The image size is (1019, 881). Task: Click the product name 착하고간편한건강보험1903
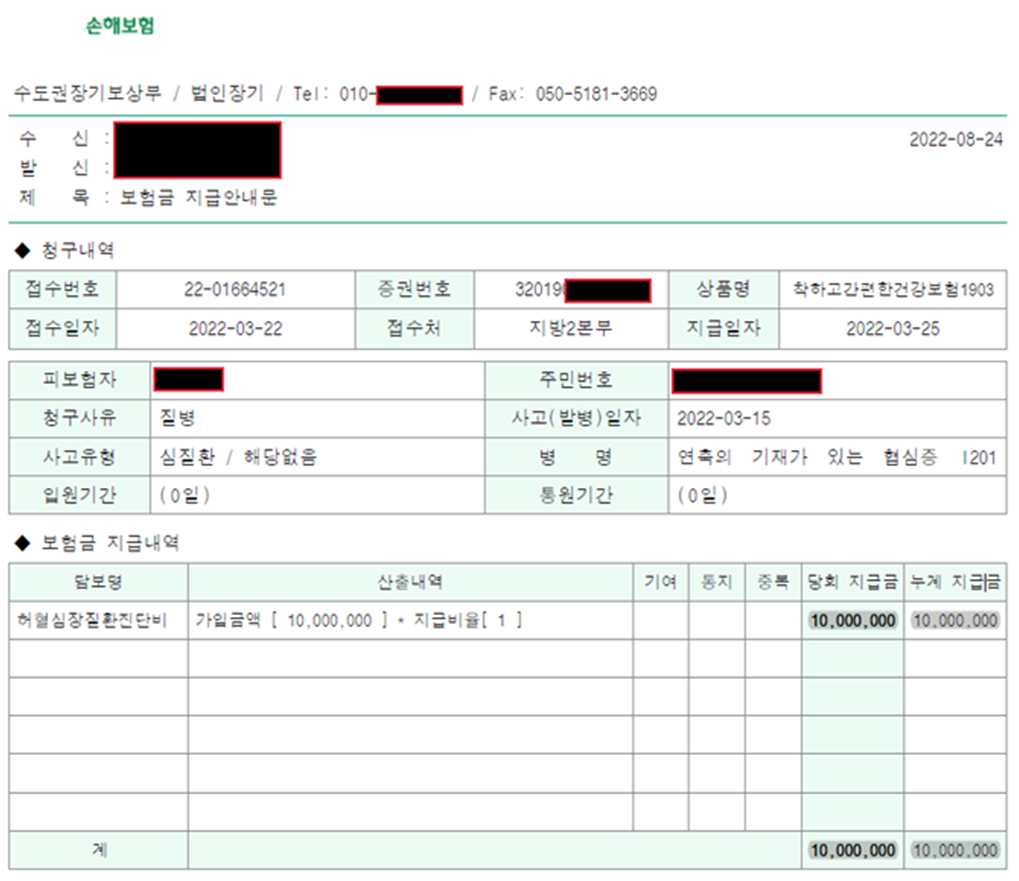click(x=891, y=290)
